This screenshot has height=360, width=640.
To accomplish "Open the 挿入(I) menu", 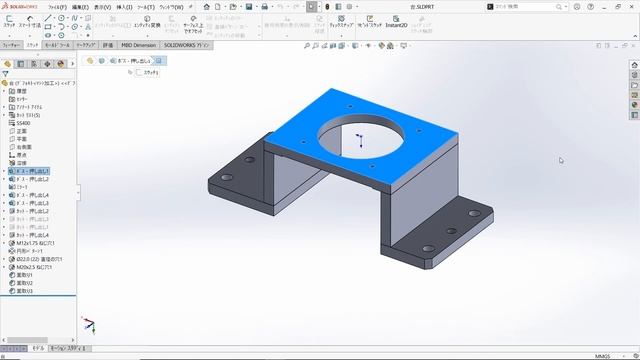I will (x=124, y=7).
